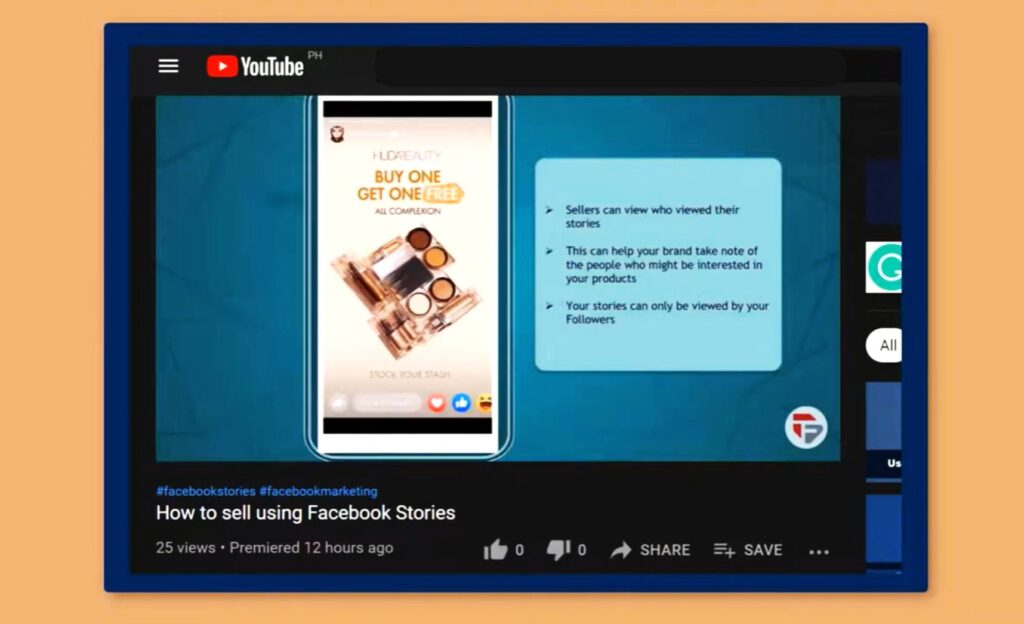Click the story profile avatar on phone
This screenshot has height=624, width=1024.
tap(337, 134)
